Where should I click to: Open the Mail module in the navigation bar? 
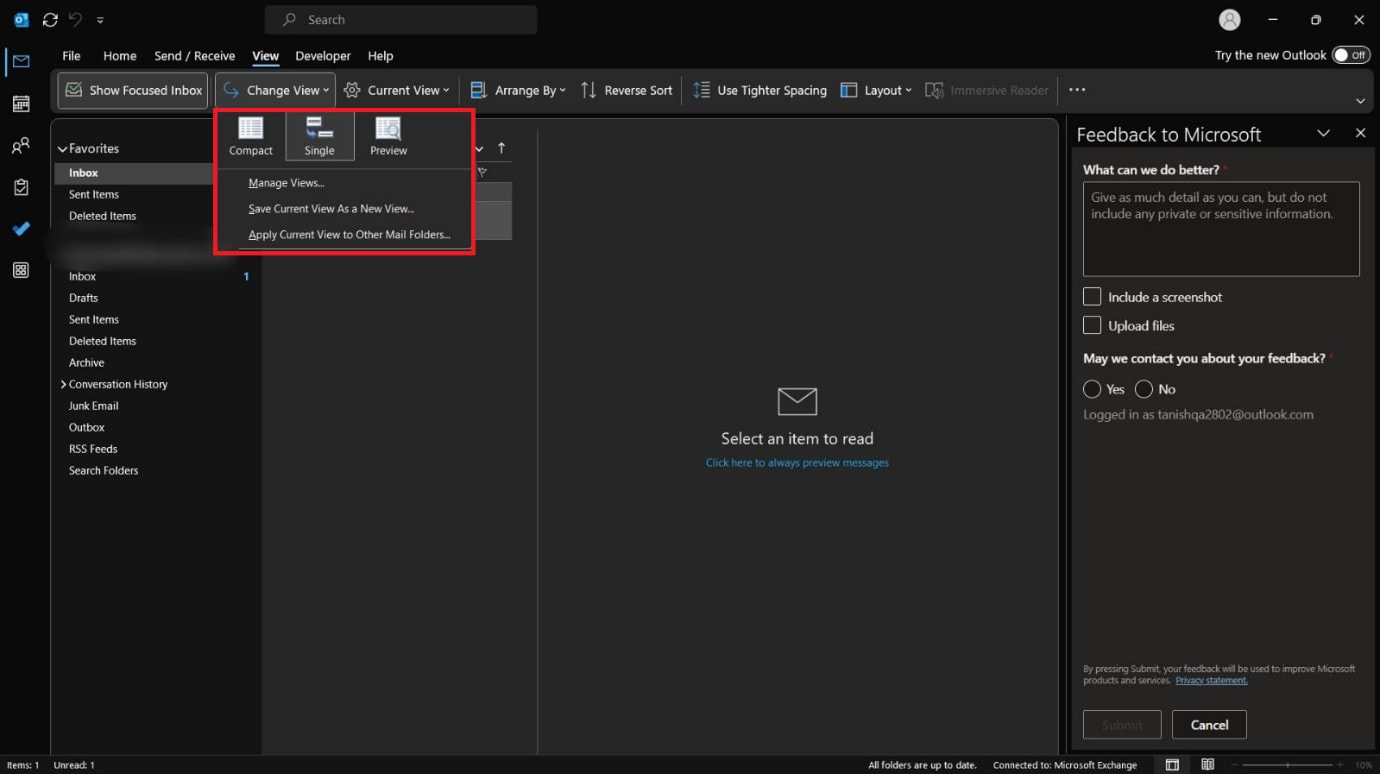coord(21,62)
